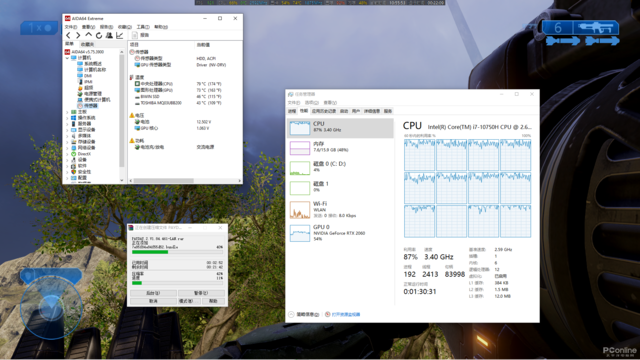Expand the 网络设备 network node
Screen dimensions: 640x360
pyautogui.click(x=67, y=148)
